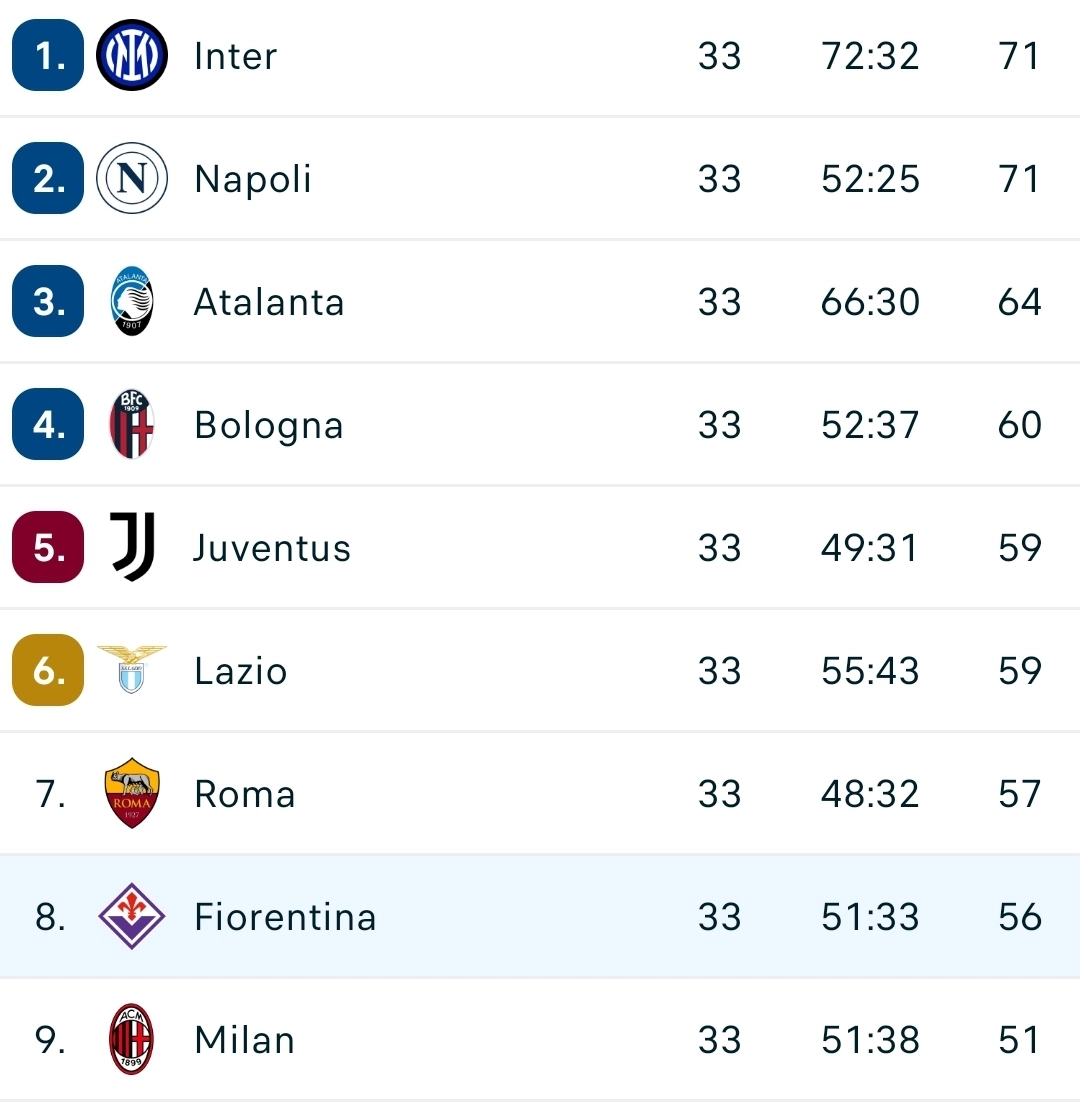Select the Bologna BFC 1909 badge

pyautogui.click(x=131, y=424)
